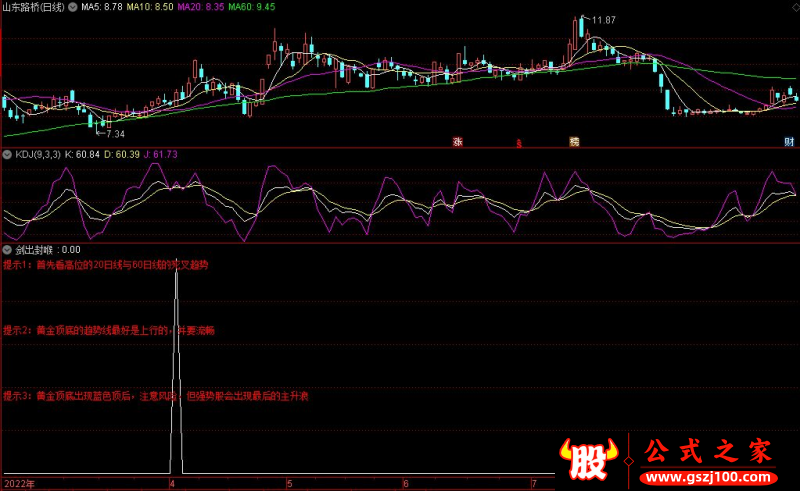This screenshot has height=491, width=800.
Task: Select the MA10 moving average label
Action: click(150, 7)
